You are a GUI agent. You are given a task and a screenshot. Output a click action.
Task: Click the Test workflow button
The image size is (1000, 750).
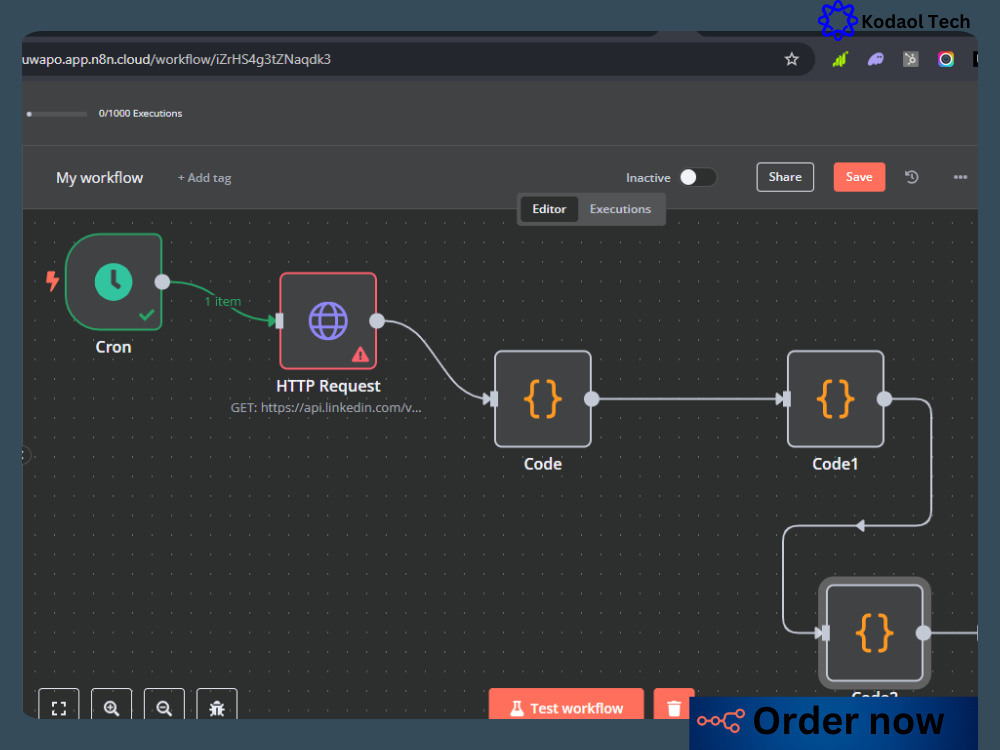tap(566, 705)
